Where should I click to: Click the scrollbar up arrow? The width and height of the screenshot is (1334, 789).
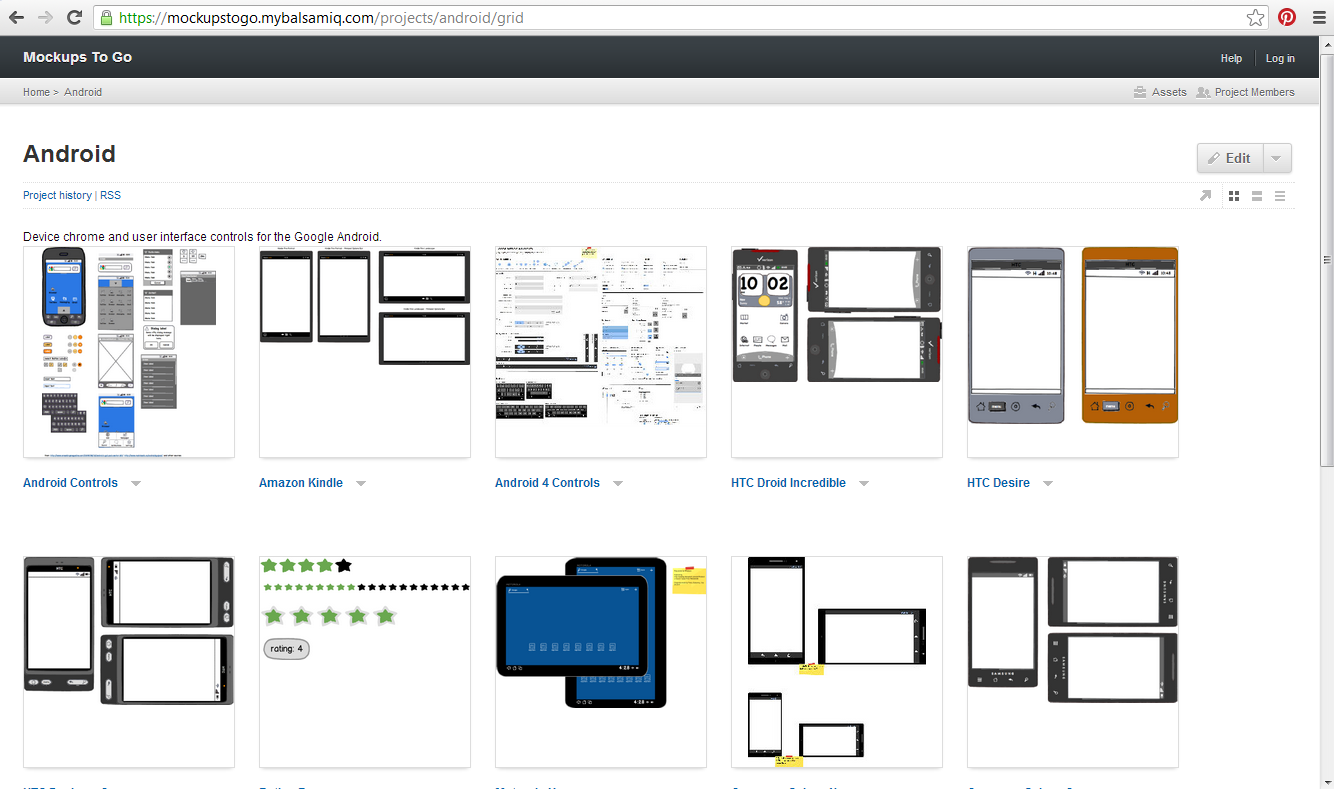(1326, 44)
